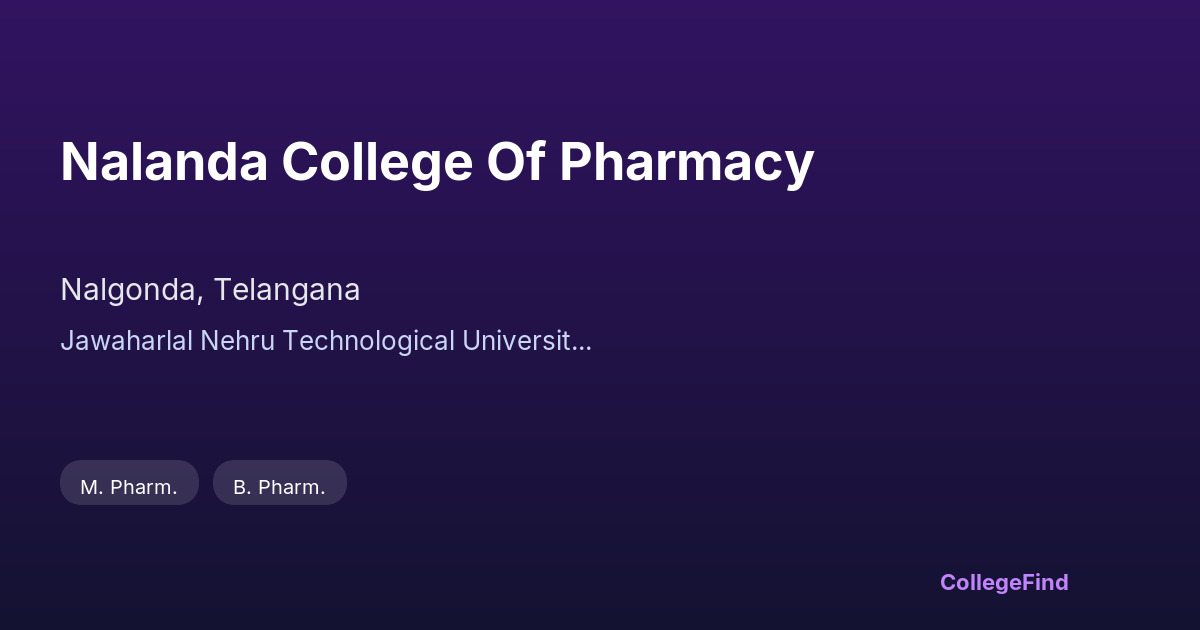The image size is (1200, 630).
Task: Click the word "Pharmacy" in the title
Action: (686, 162)
